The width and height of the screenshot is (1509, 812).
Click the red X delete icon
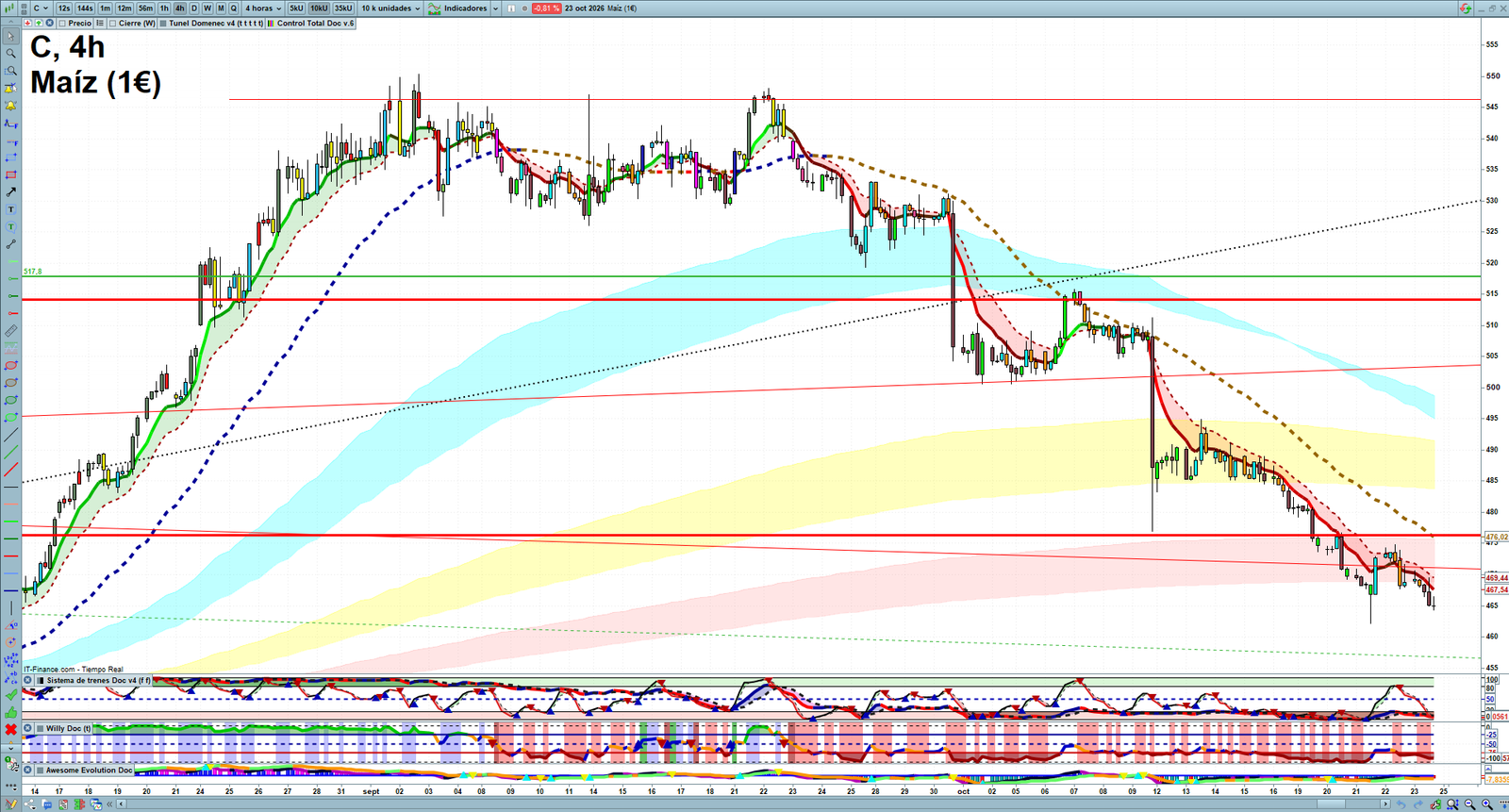click(x=11, y=730)
